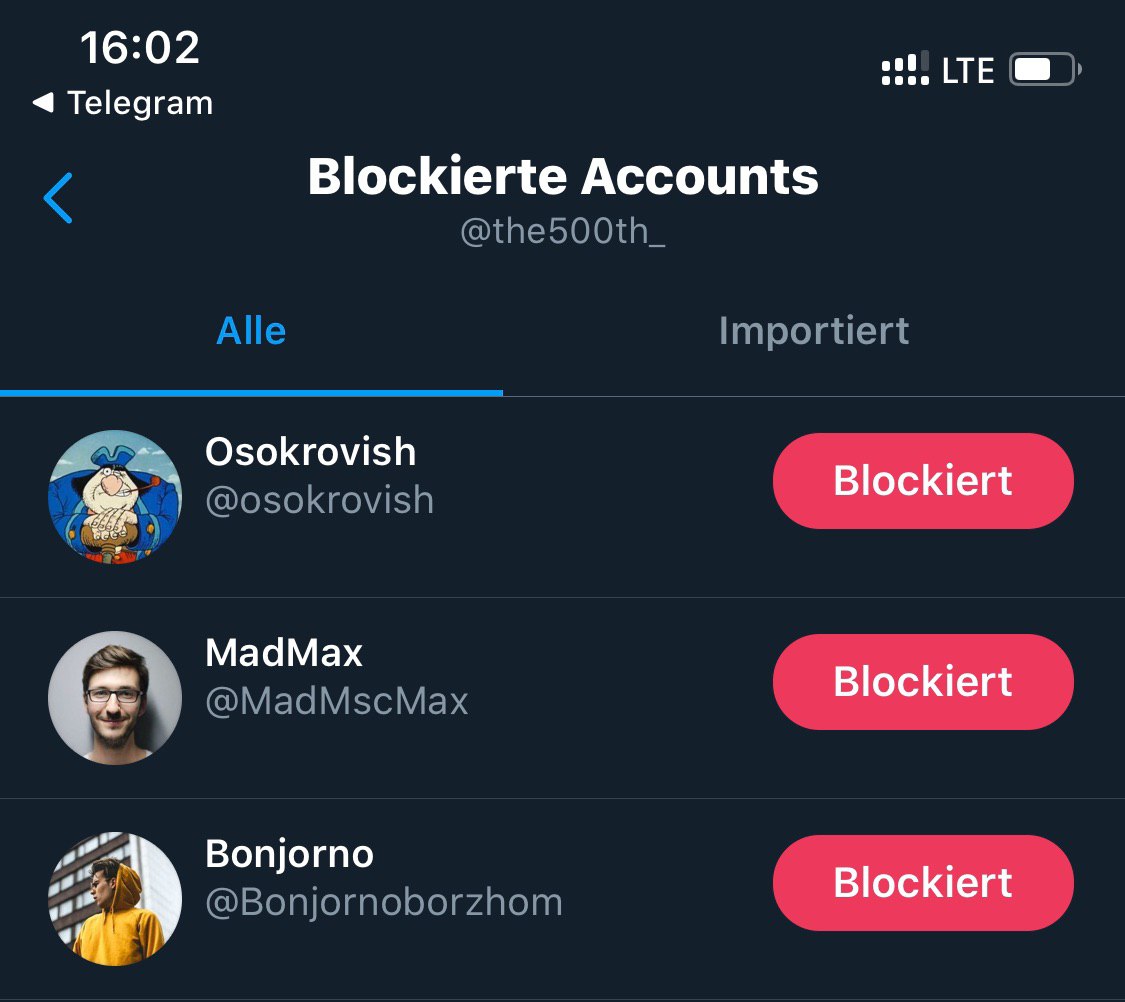Open the Bonjorno display name
Screen dimensions: 1125x1002
pyautogui.click(x=290, y=855)
